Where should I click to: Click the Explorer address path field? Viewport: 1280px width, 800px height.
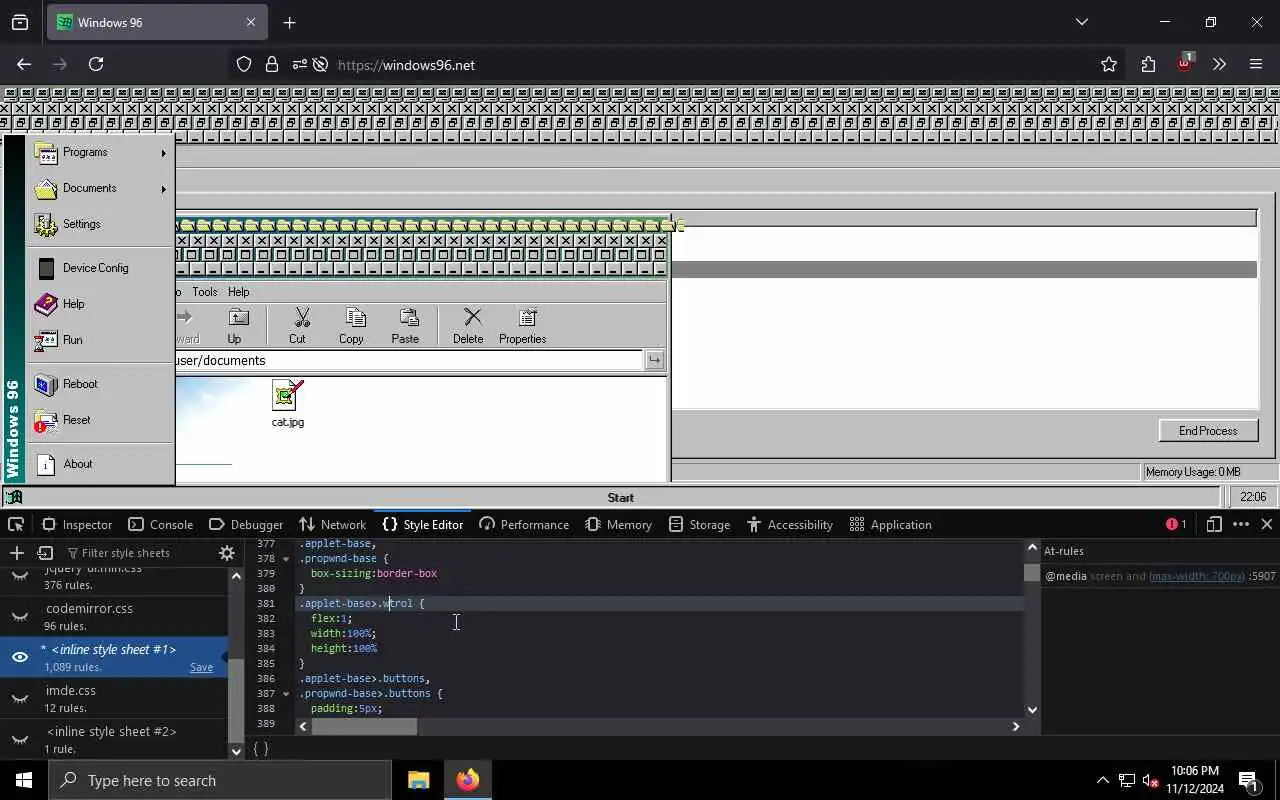point(408,360)
